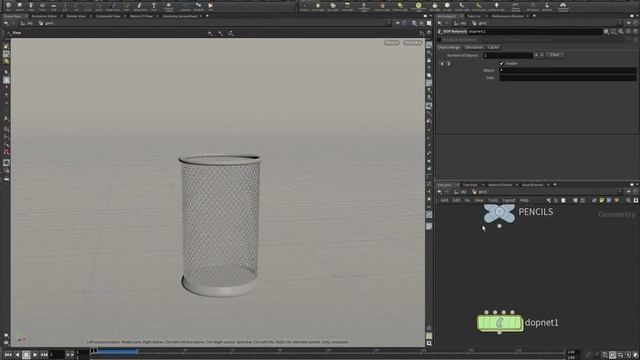Click parameter pane info icon
The image size is (640, 360).
click(x=628, y=31)
